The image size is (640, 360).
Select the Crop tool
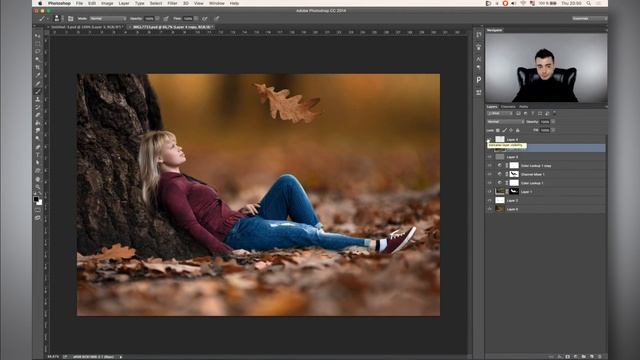[x=38, y=67]
